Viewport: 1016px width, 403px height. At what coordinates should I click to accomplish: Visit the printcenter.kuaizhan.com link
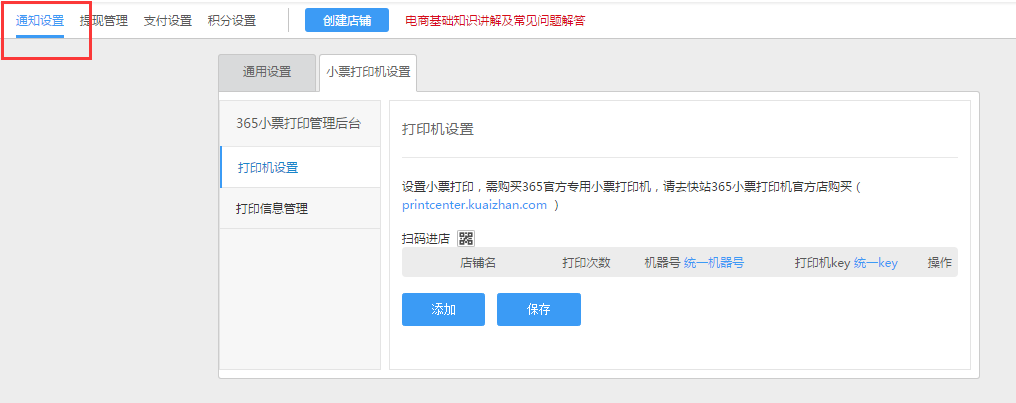[x=474, y=205]
